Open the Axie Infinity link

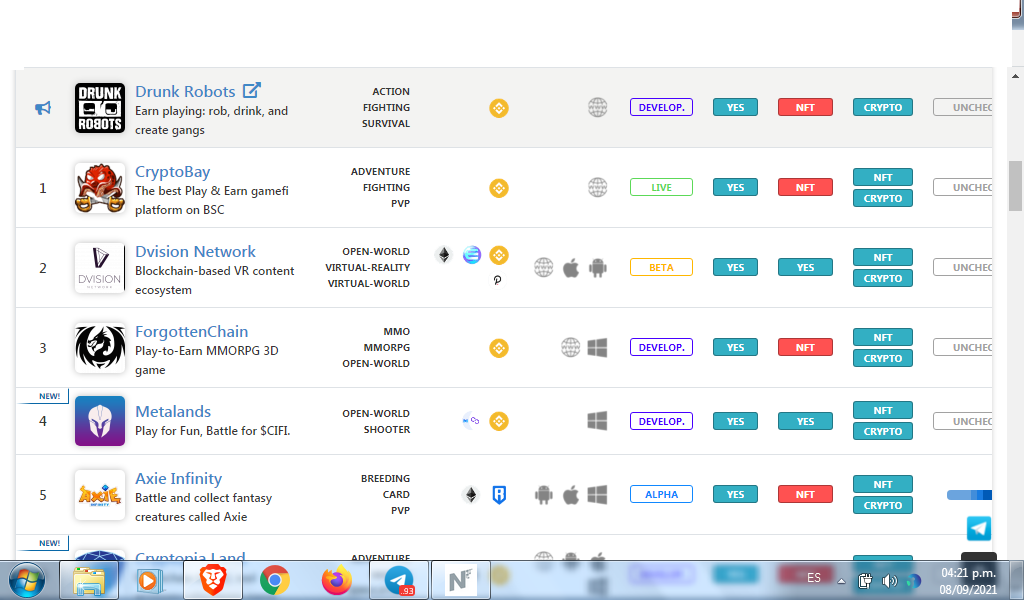[178, 479]
